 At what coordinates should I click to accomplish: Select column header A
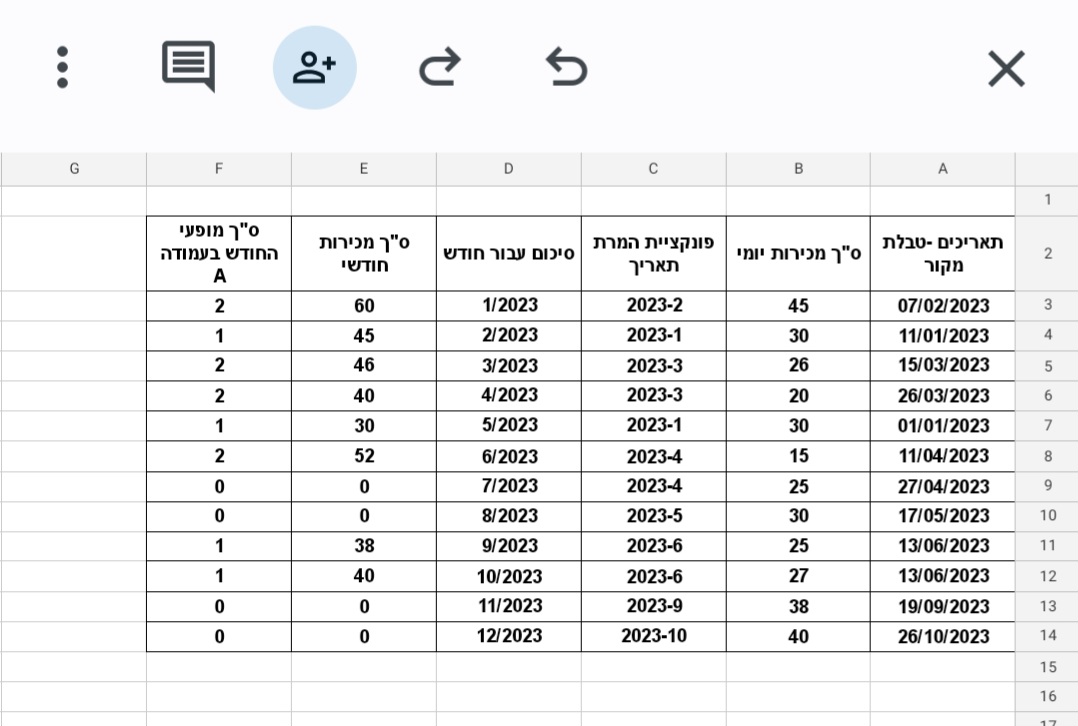click(942, 168)
